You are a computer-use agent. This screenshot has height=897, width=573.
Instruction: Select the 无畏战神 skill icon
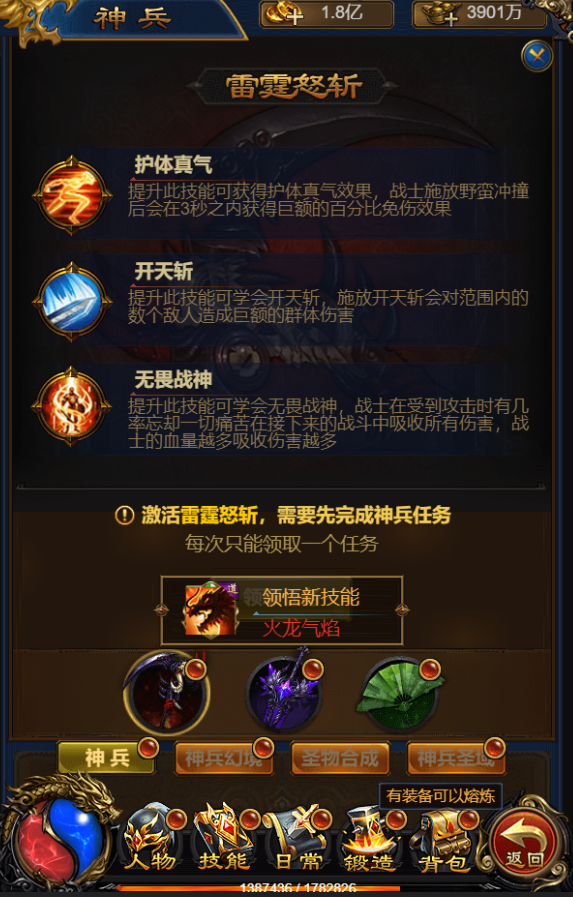(72, 407)
